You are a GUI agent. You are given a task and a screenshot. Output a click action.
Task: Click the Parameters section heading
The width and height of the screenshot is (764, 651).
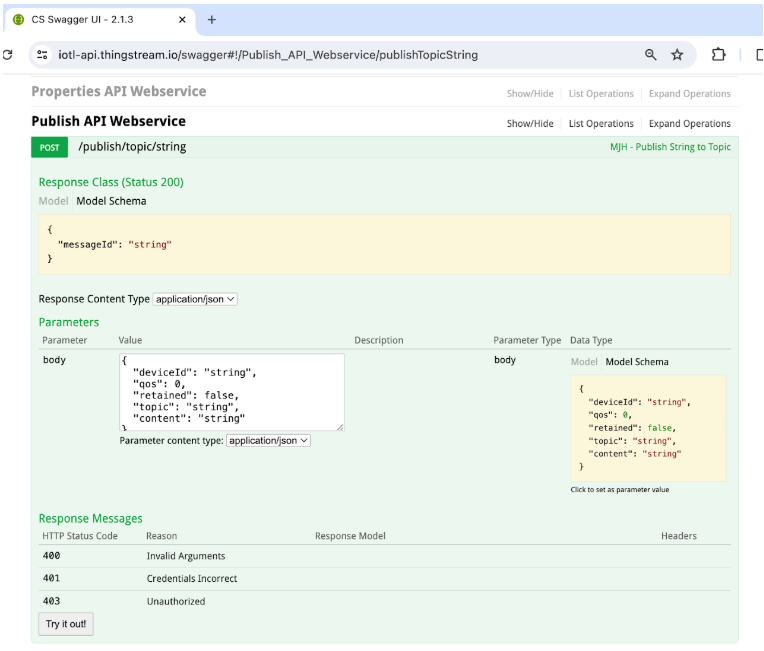point(69,322)
